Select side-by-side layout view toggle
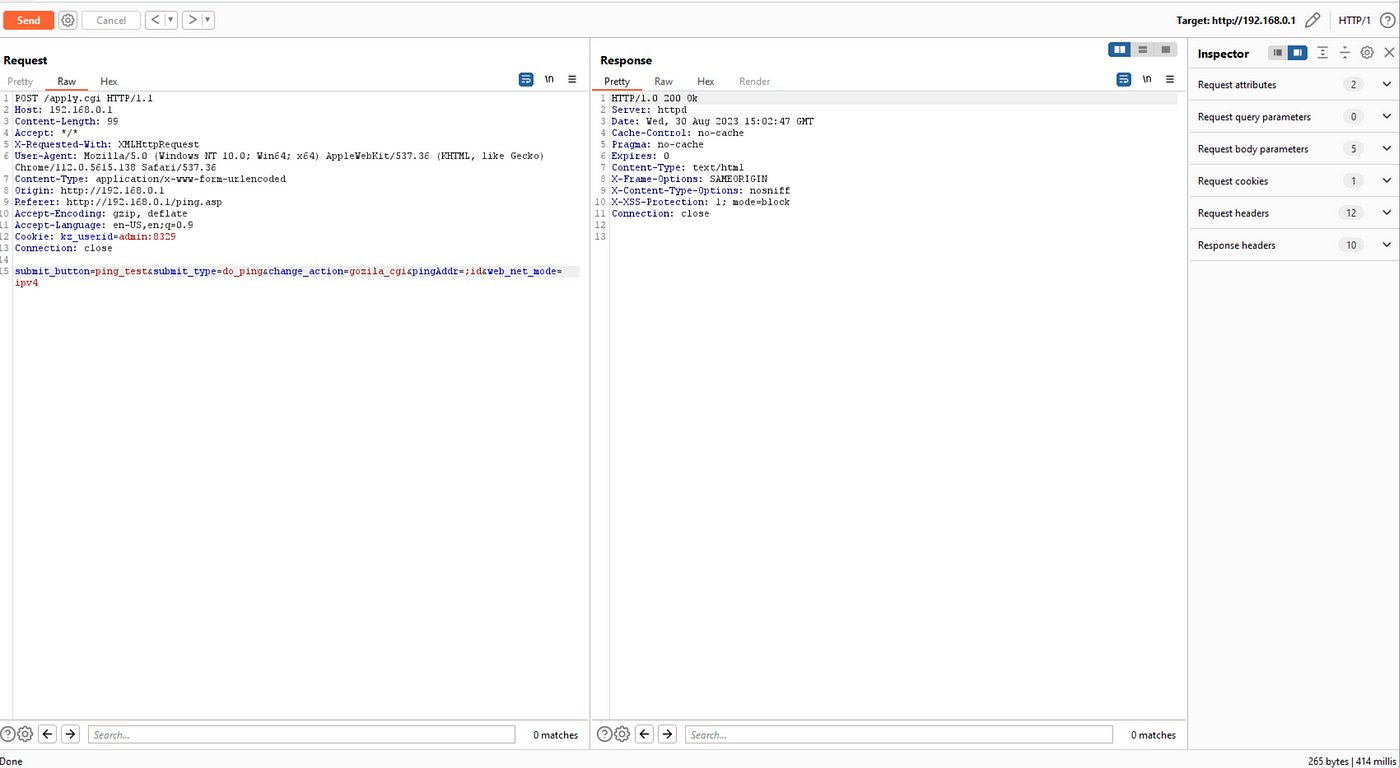Viewport: 1400px width, 768px height. click(1120, 50)
